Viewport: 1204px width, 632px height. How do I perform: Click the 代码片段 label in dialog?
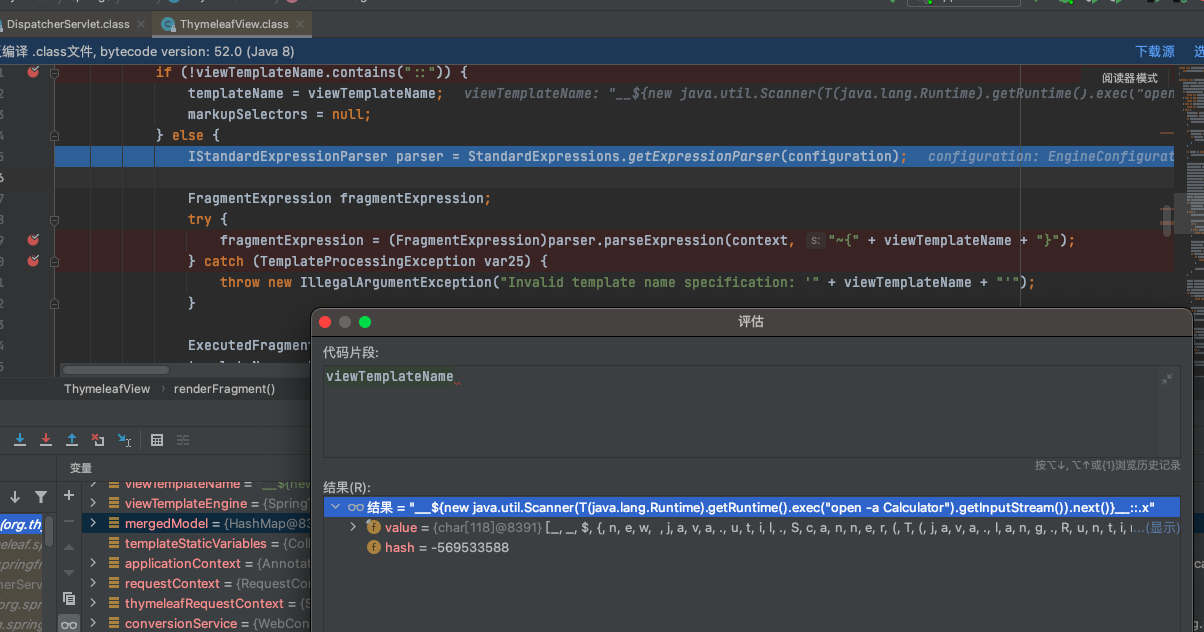point(351,353)
